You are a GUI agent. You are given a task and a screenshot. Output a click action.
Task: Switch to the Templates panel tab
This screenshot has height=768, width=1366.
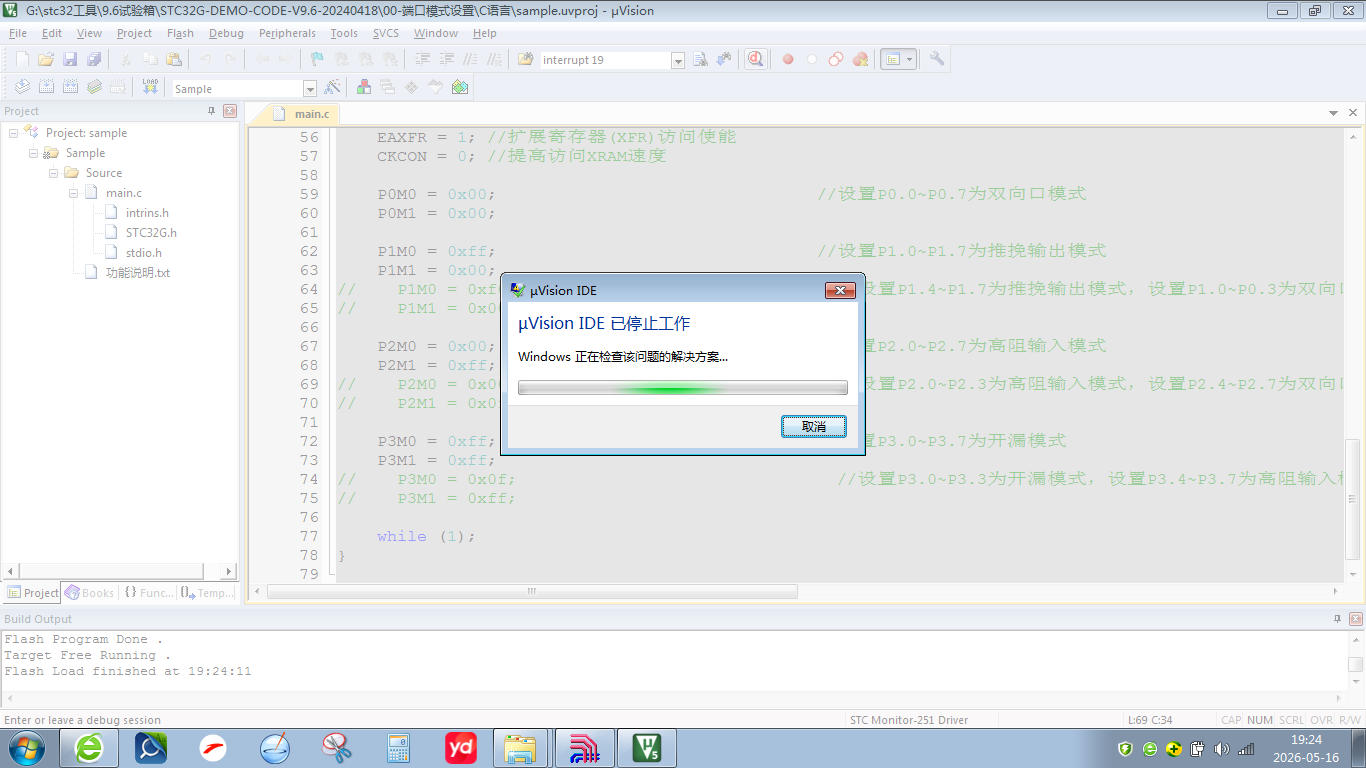tap(206, 593)
